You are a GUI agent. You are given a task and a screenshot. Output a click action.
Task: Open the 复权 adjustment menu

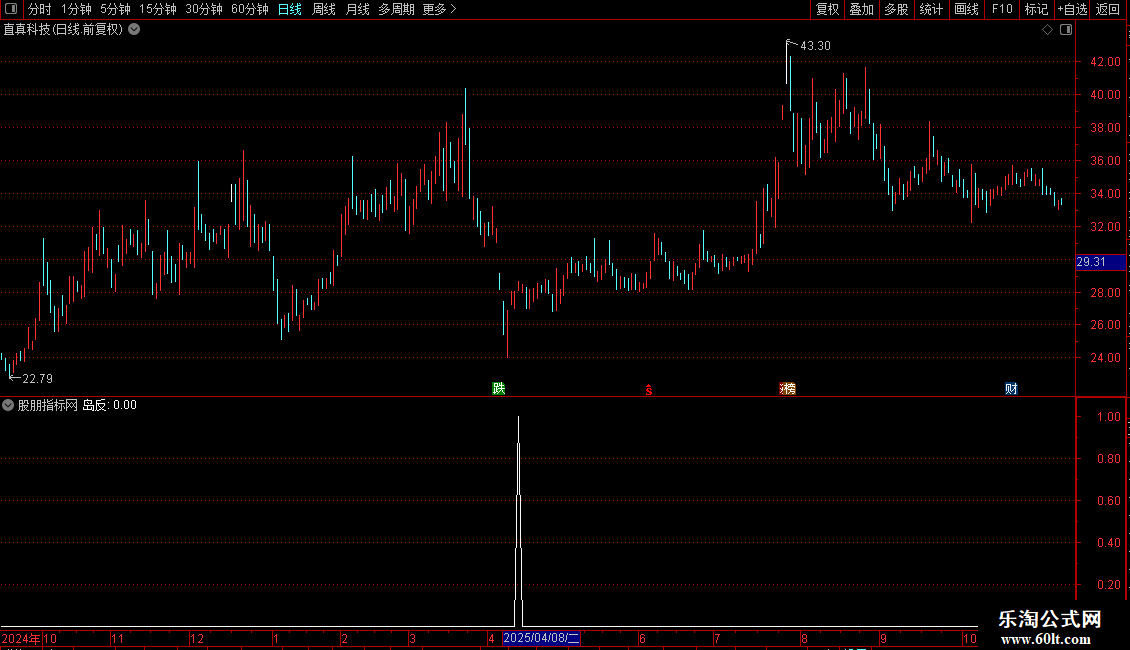click(827, 9)
